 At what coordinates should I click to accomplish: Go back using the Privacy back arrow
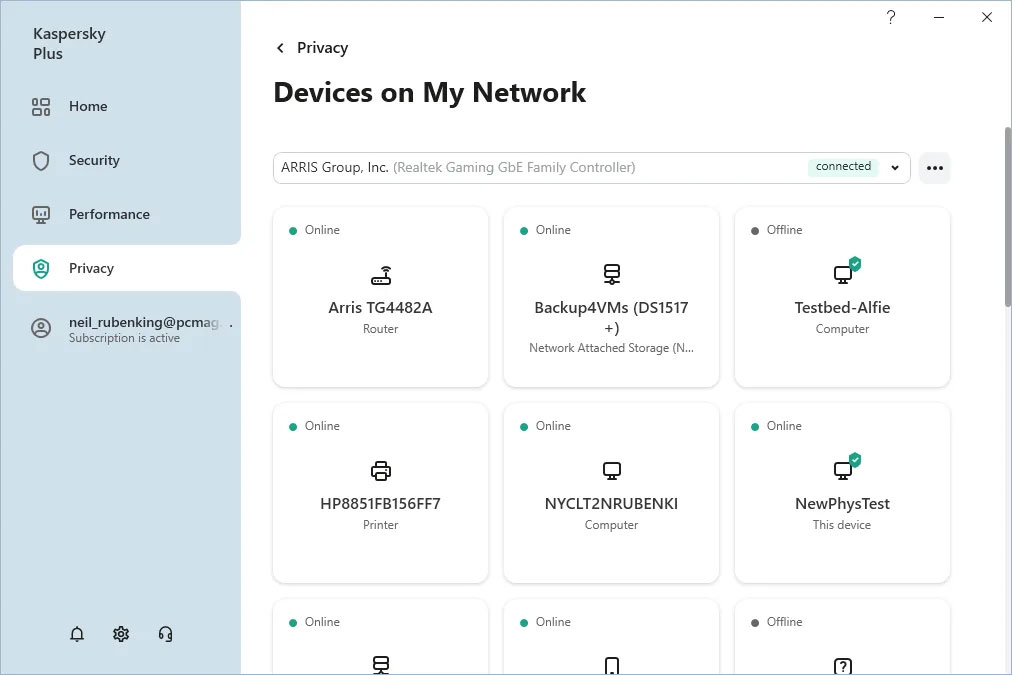pos(280,48)
